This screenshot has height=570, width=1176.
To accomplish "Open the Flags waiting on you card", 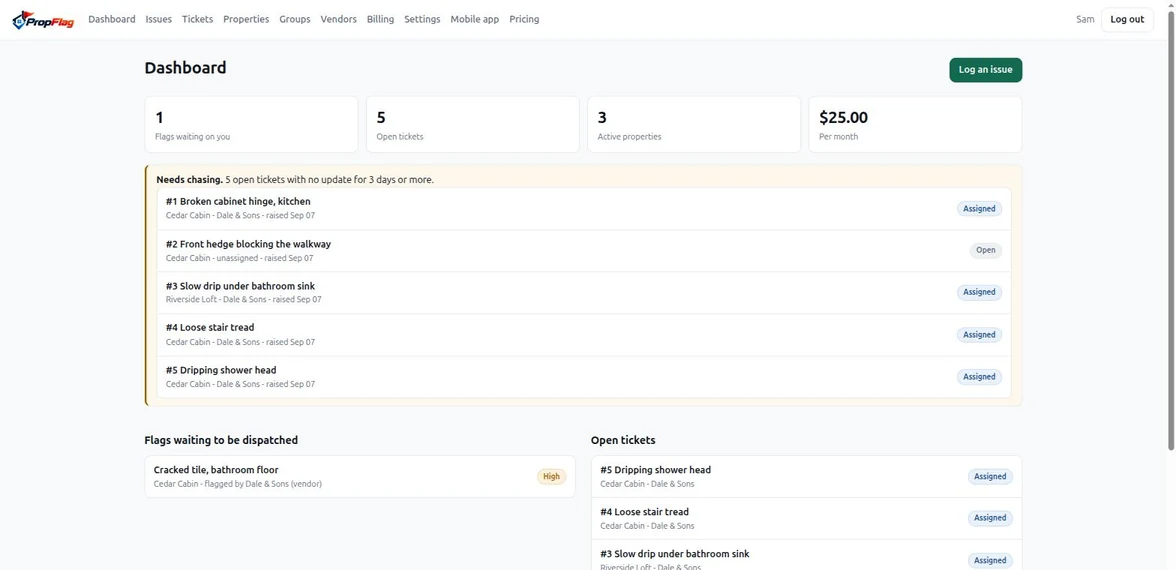I will coord(251,124).
